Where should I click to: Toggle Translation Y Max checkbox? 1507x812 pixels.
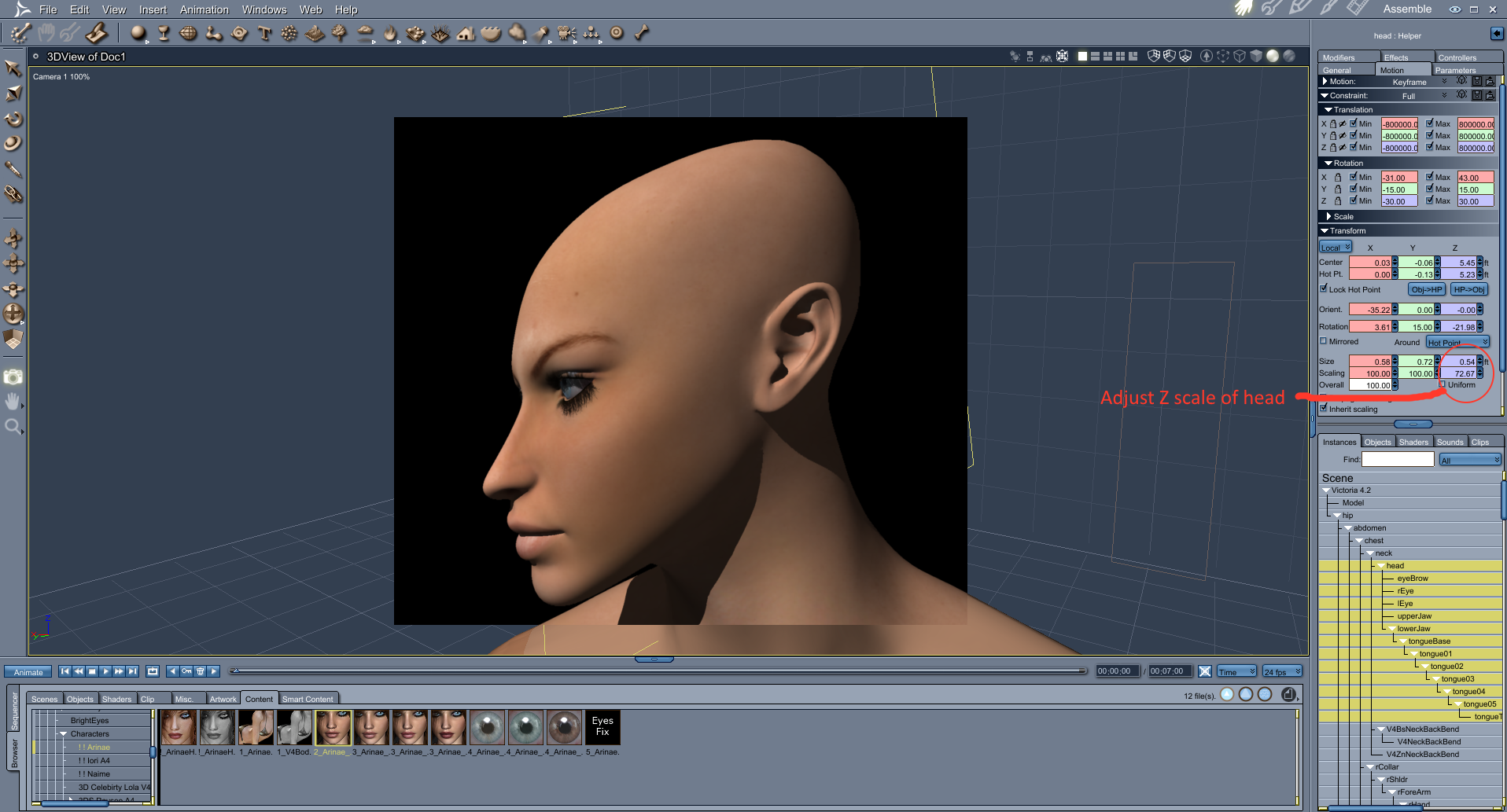coord(1430,135)
